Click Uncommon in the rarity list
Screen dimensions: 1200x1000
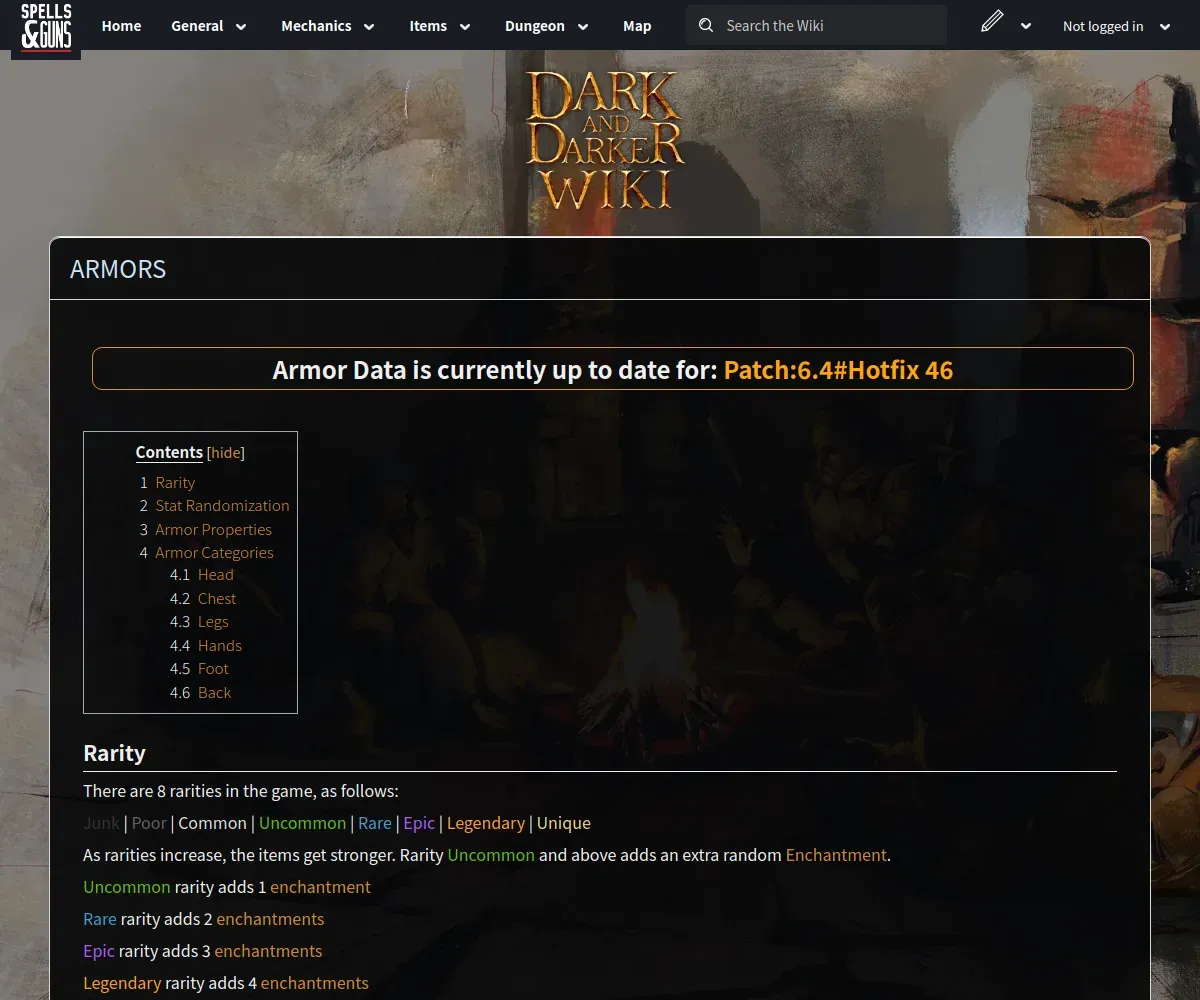[302, 823]
